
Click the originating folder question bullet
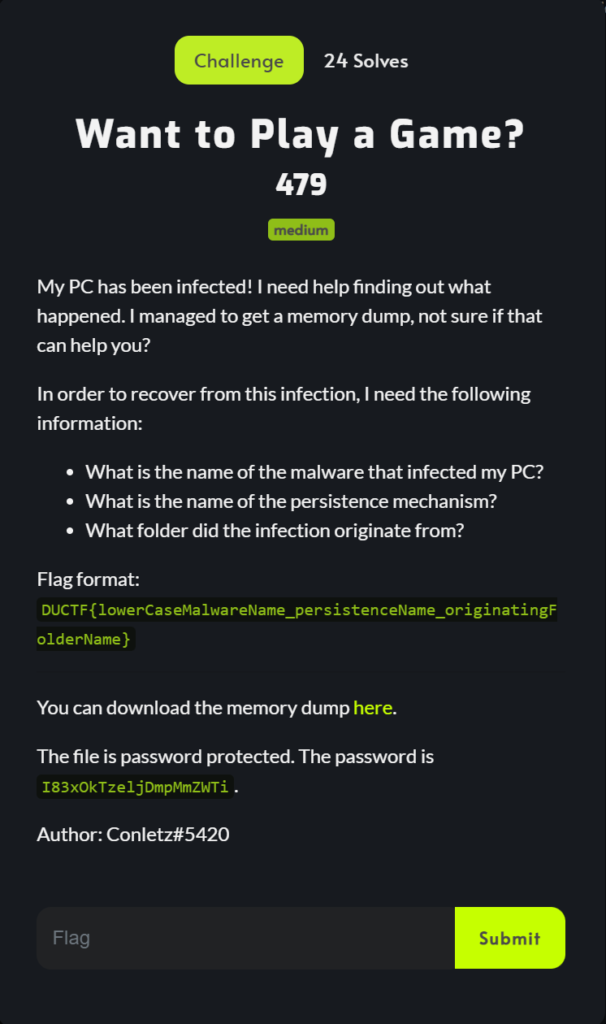tap(274, 531)
